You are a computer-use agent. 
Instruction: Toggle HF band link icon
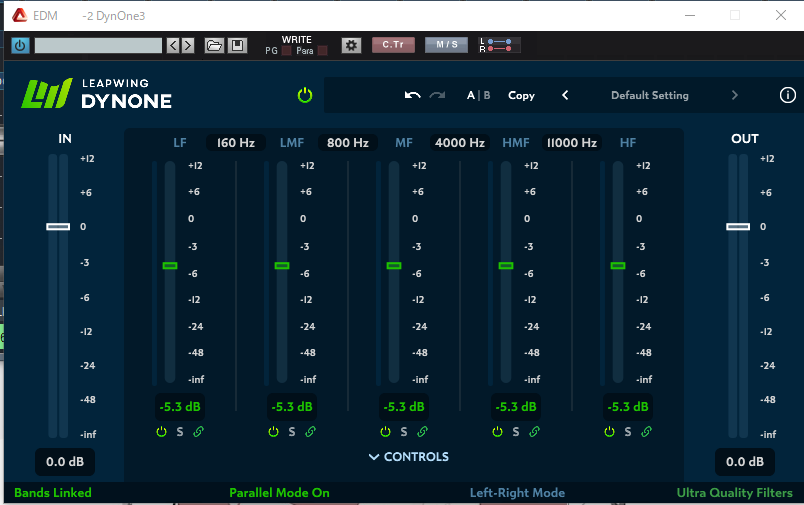[x=646, y=432]
